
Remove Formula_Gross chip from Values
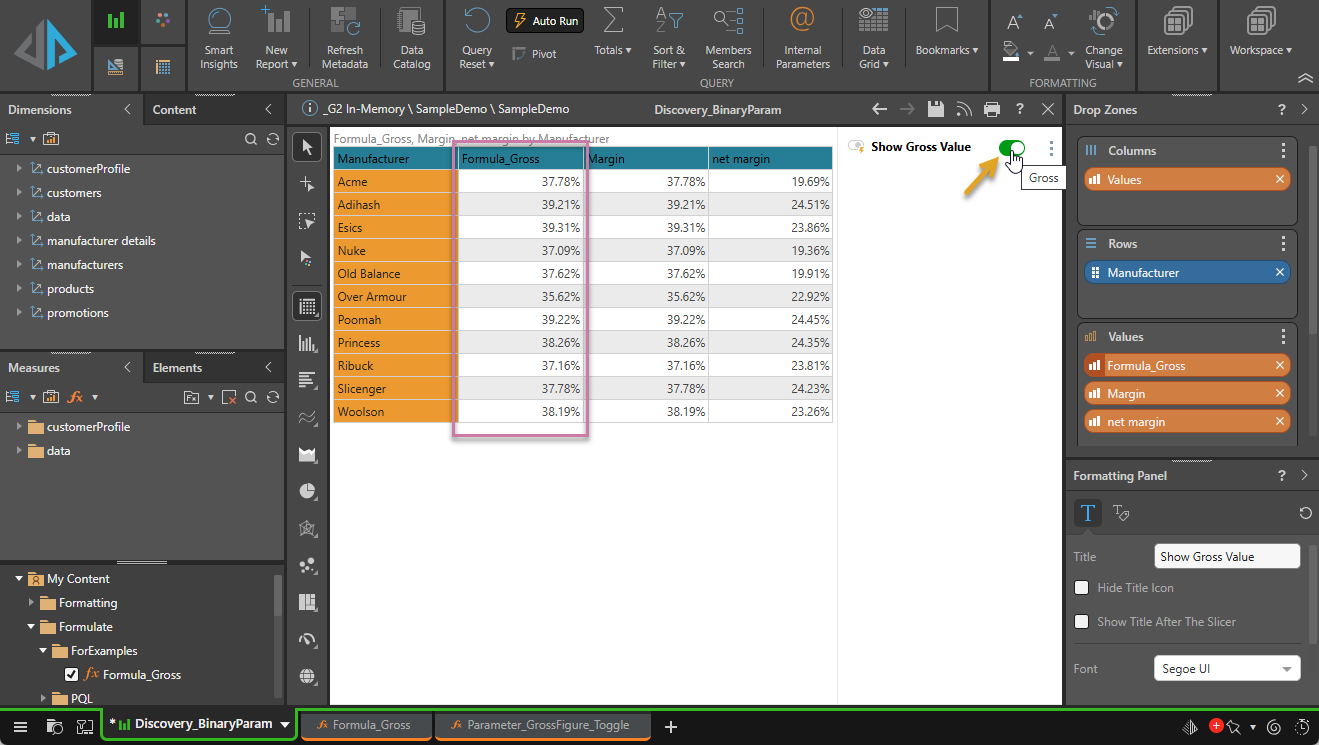click(1280, 366)
